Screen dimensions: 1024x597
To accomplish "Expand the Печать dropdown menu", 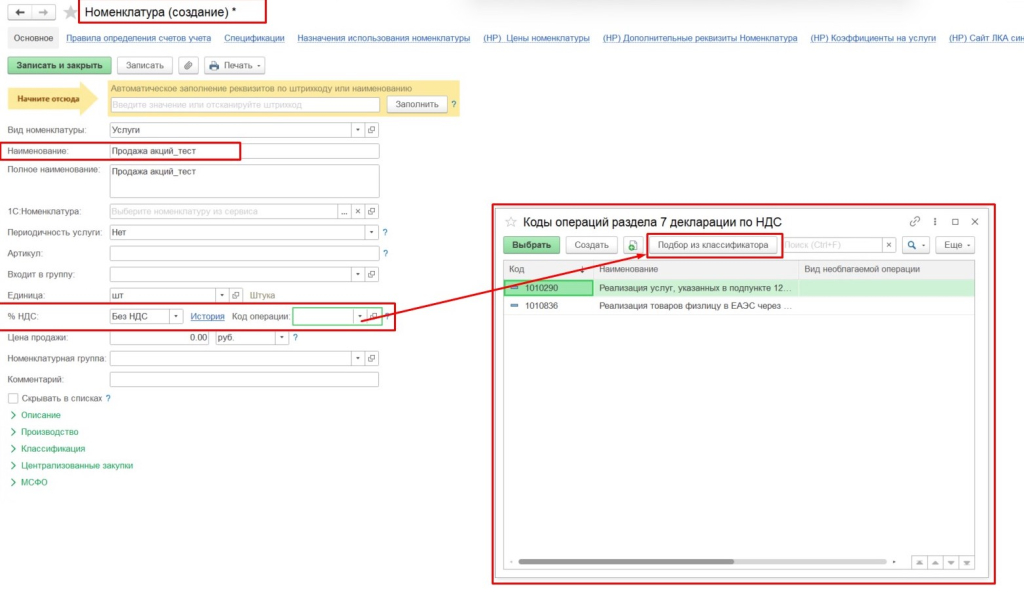I will (x=234, y=65).
